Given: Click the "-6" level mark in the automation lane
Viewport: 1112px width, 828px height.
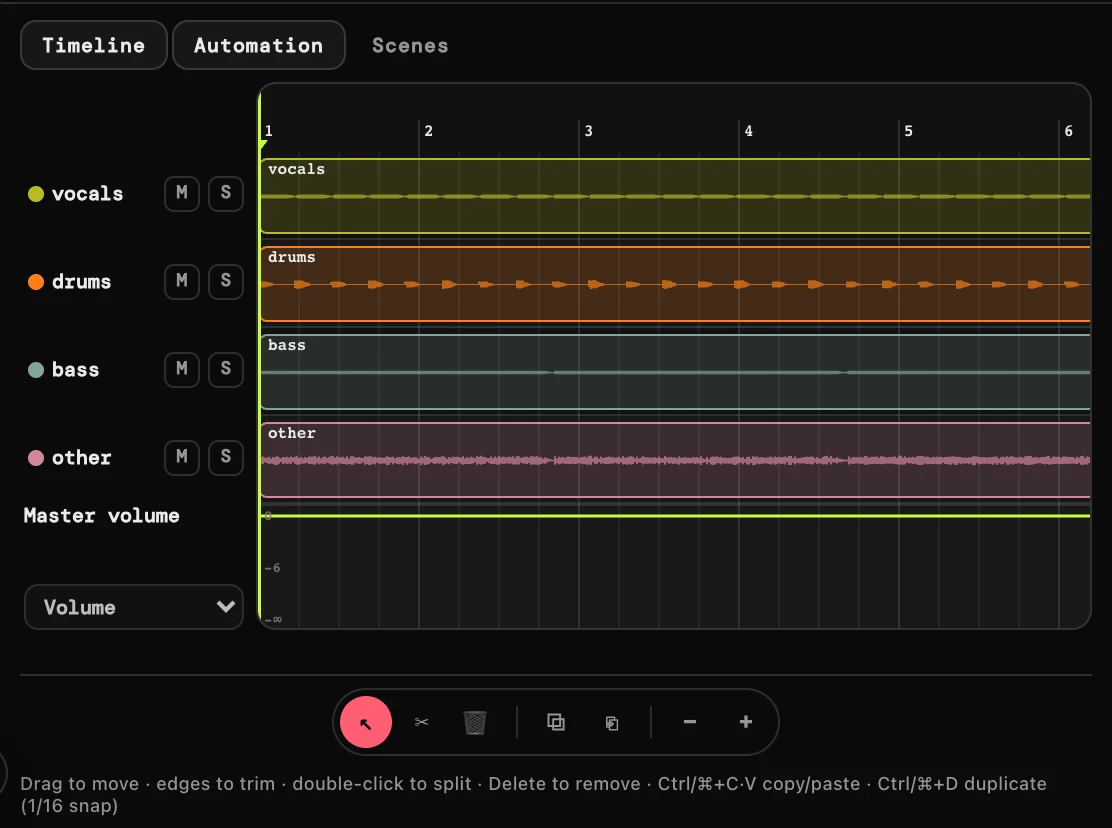Looking at the screenshot, I should coord(272,568).
